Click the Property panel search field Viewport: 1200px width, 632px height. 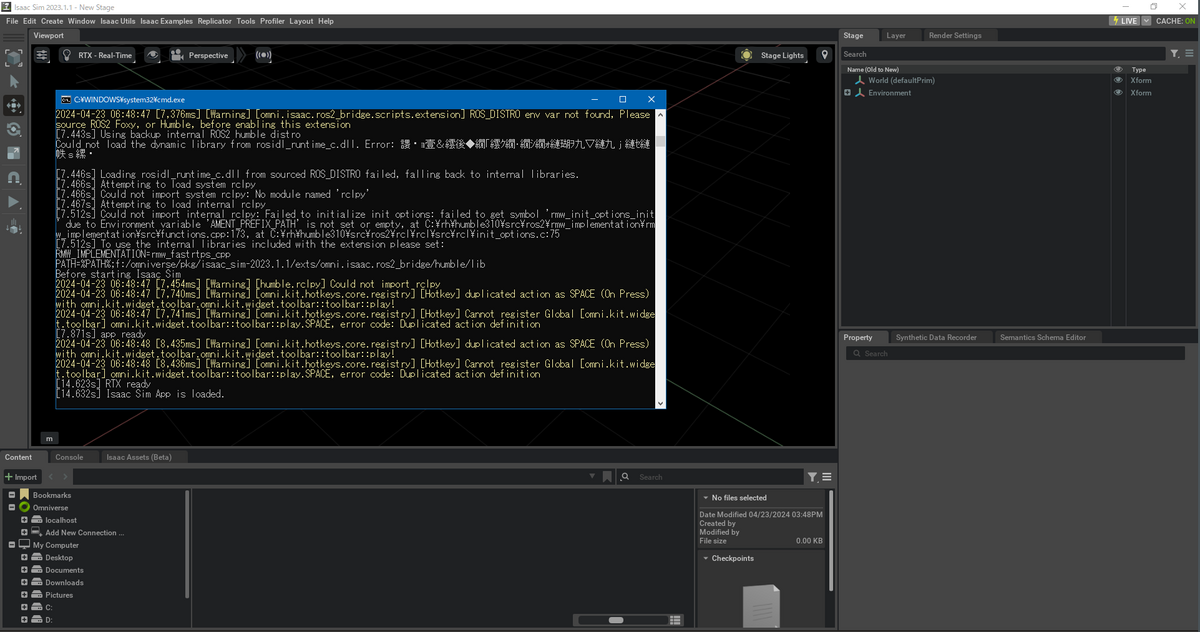click(1015, 353)
